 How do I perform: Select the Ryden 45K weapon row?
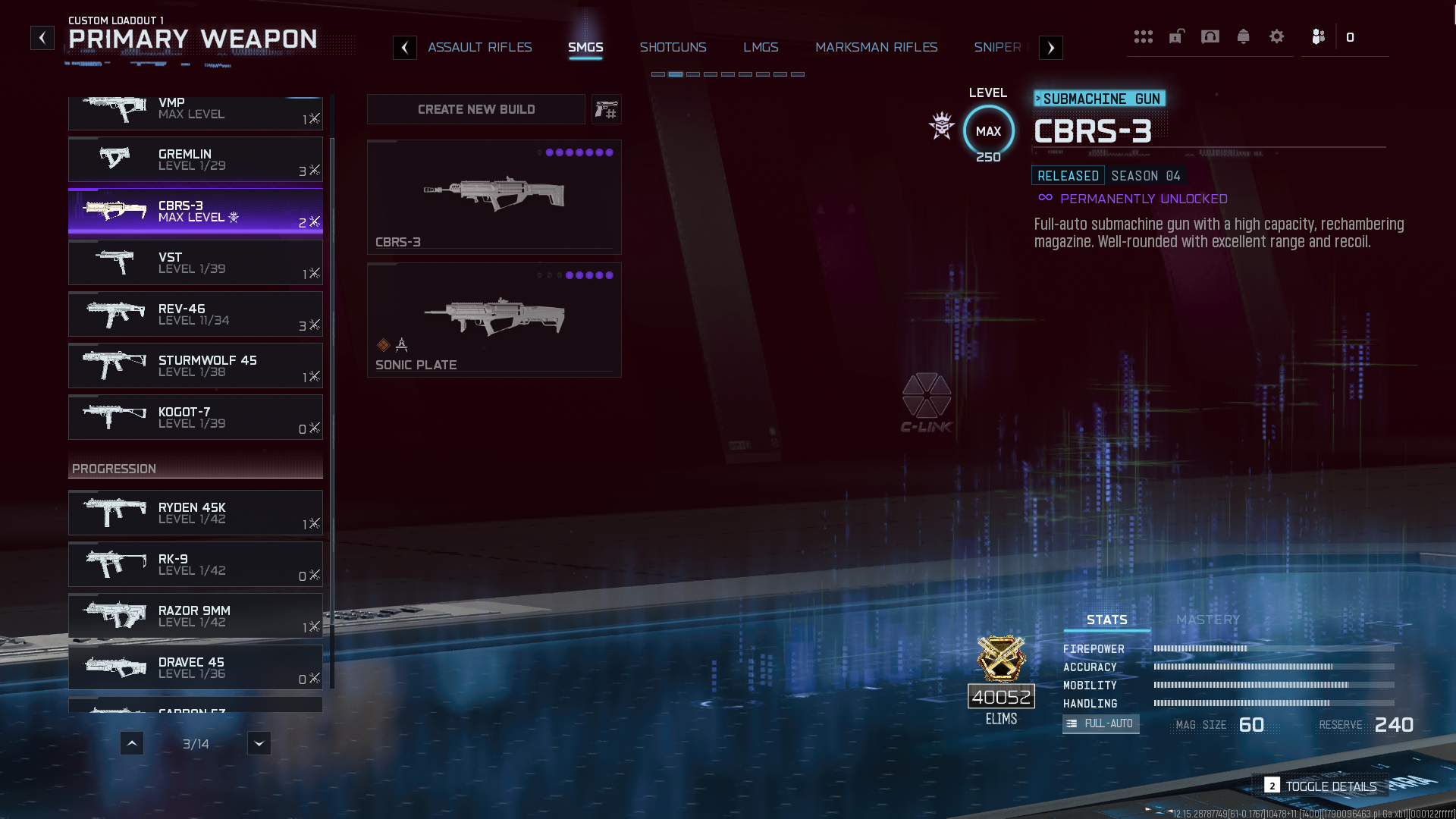(196, 513)
